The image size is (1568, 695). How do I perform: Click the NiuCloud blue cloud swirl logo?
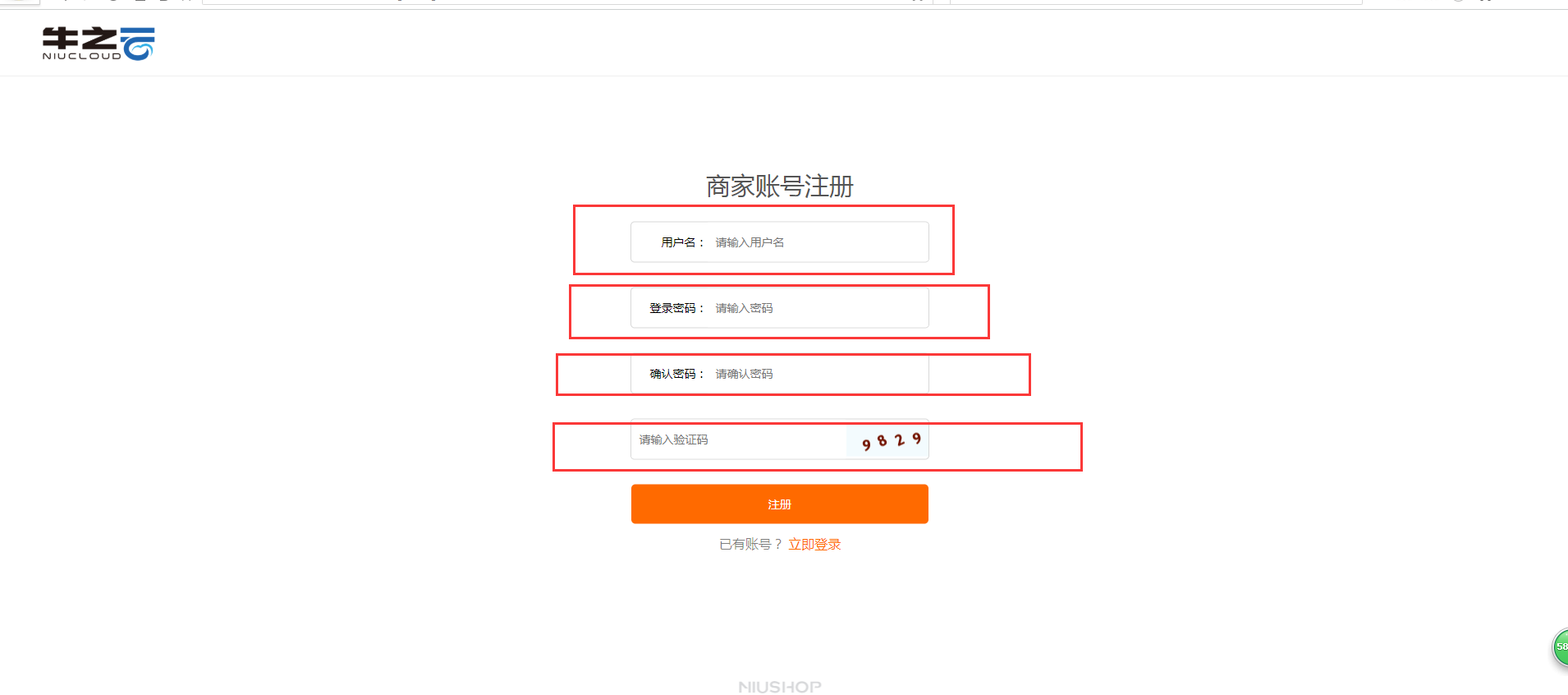click(137, 44)
